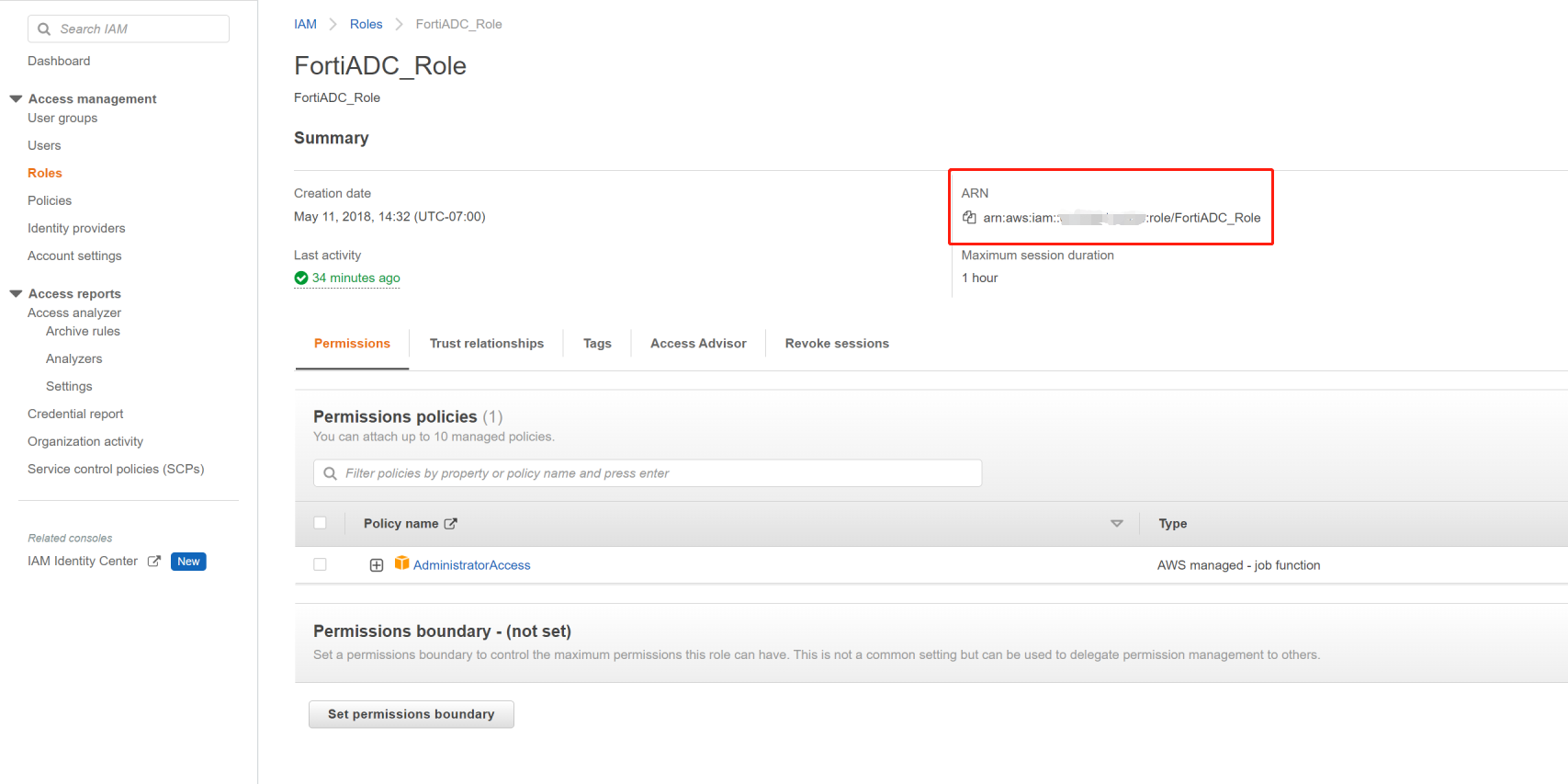Click the breadcrumb chevron after IAM
The width and height of the screenshot is (1568, 784).
[x=333, y=25]
